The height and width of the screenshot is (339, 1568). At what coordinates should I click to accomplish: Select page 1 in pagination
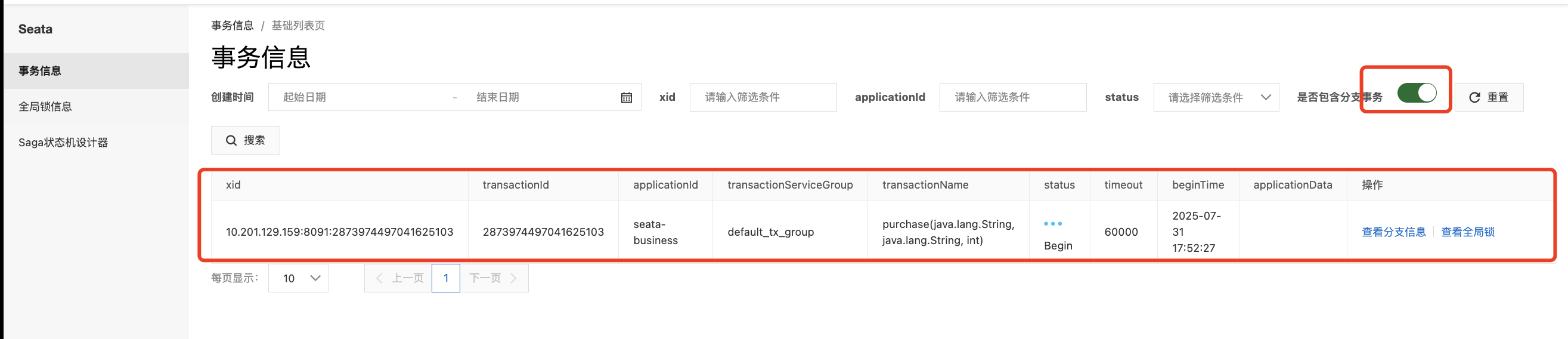click(445, 278)
